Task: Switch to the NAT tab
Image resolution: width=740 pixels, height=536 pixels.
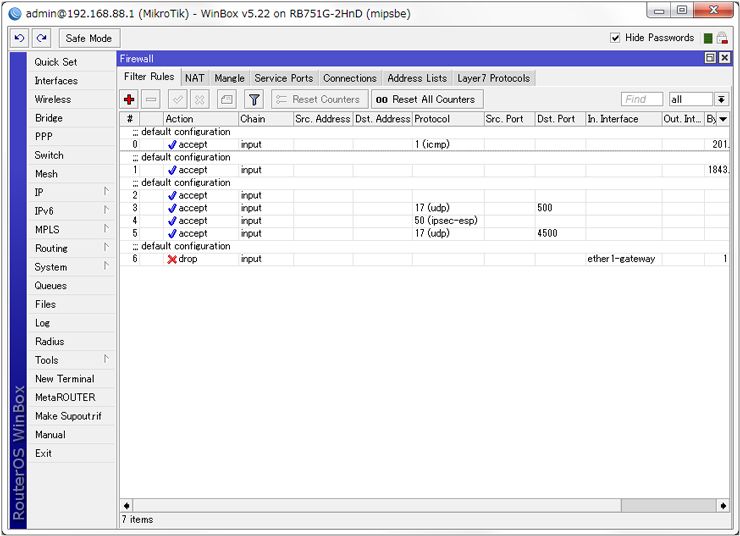Action: pyautogui.click(x=194, y=78)
